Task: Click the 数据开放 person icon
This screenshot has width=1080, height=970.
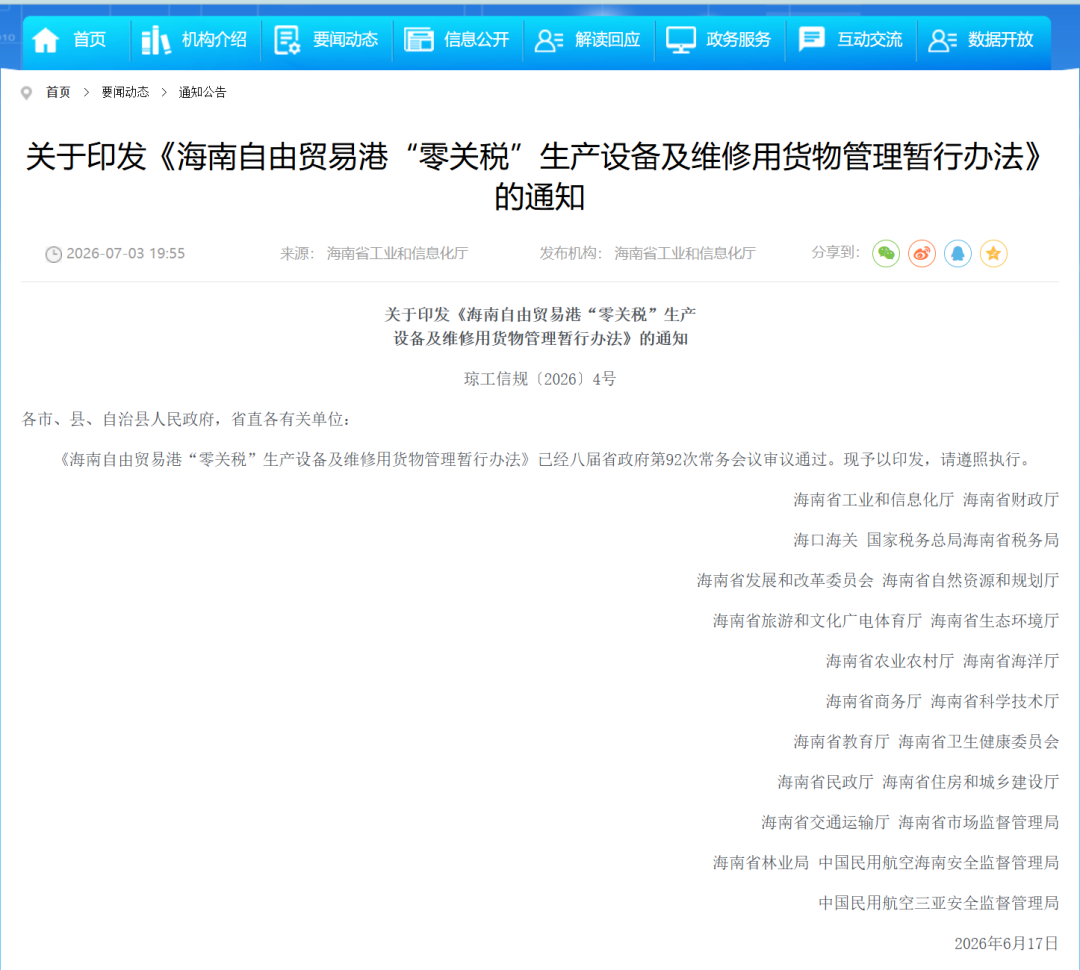Action: pyautogui.click(x=942, y=41)
